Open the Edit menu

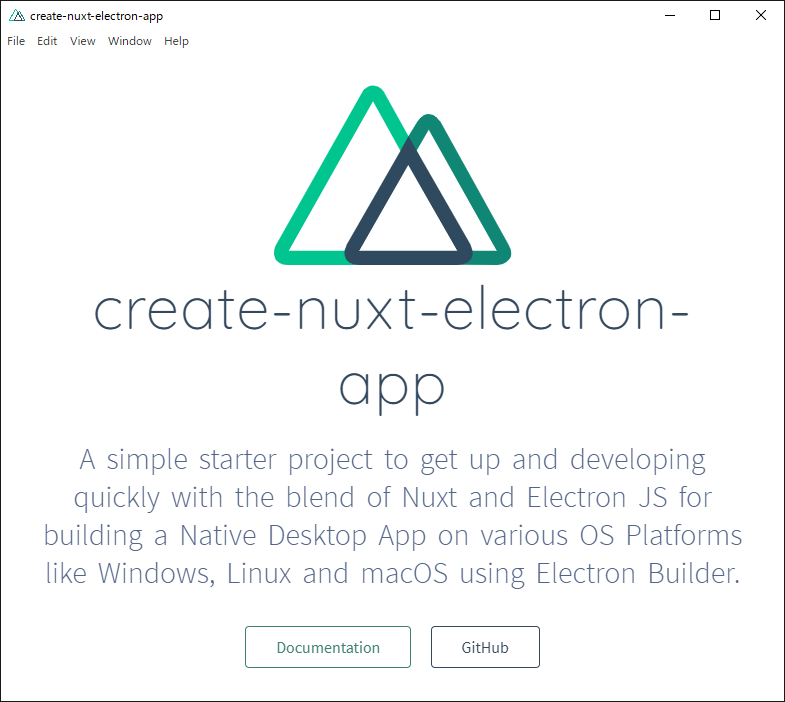click(47, 41)
